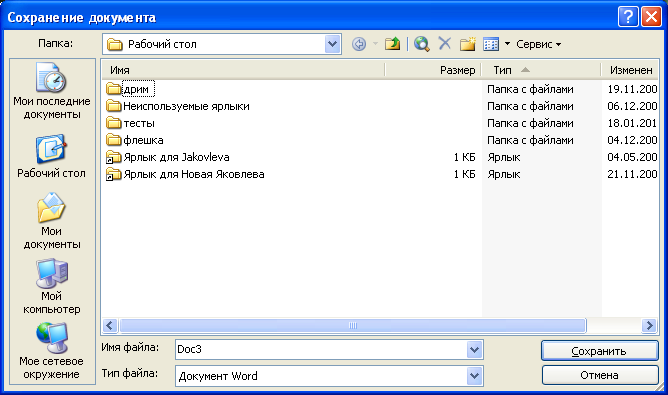Screen dimensions: 668x395
Task: Close the Сохранение документа dialog
Action: pos(651,17)
